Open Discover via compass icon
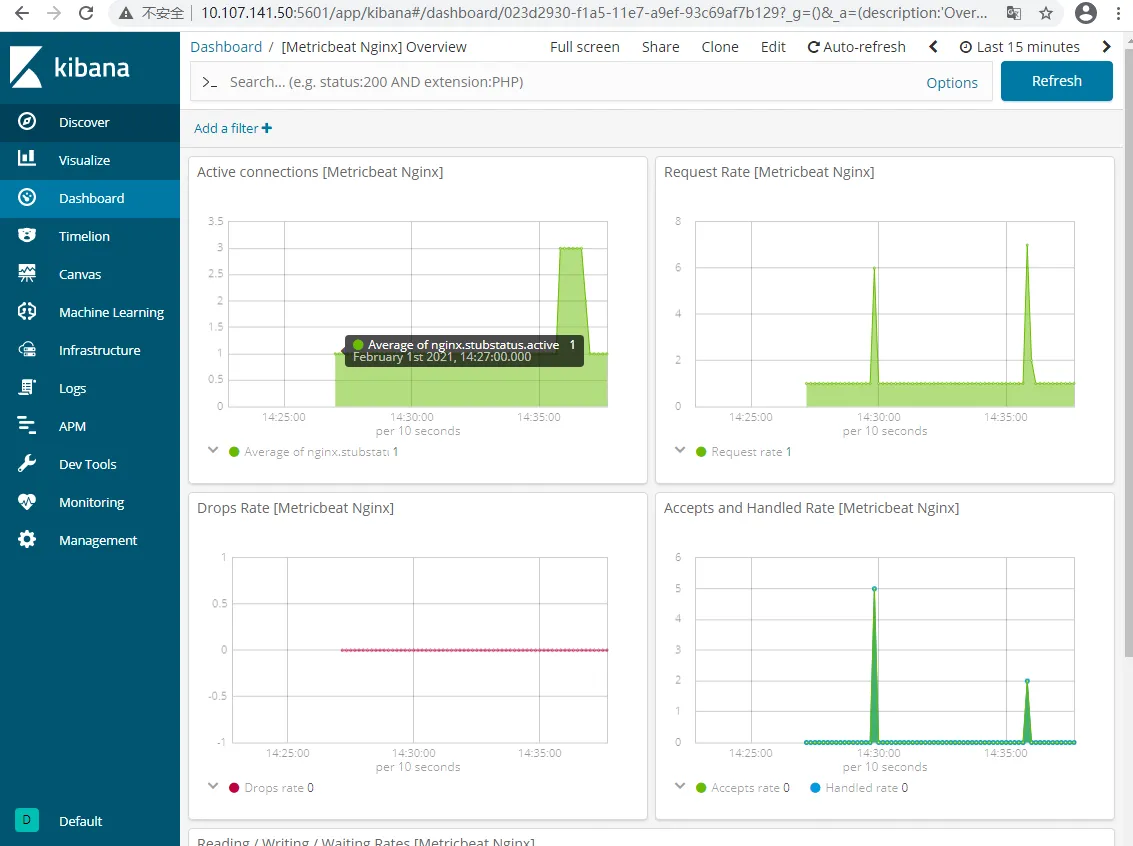Screen dimensions: 1133x846 [27, 122]
